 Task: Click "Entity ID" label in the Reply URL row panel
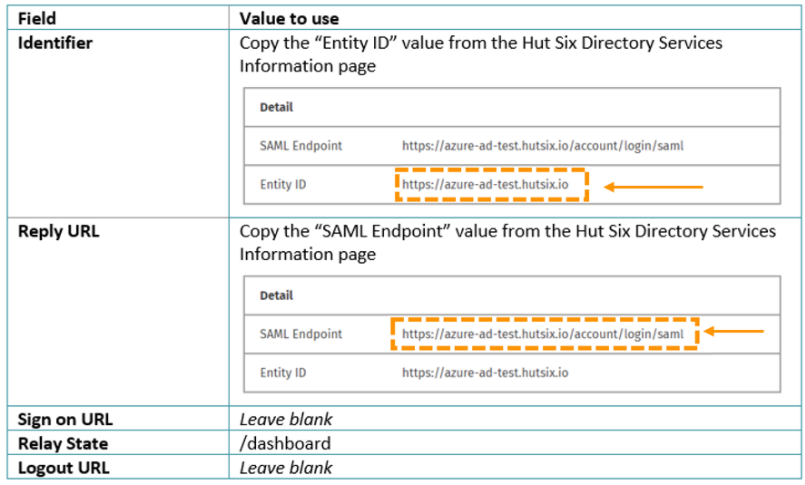(283, 373)
